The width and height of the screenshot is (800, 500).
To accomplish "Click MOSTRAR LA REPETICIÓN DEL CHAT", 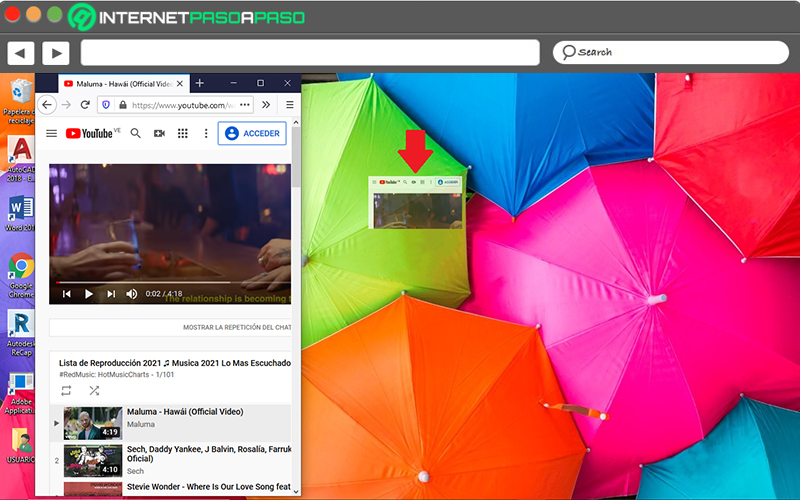I will tap(237, 327).
